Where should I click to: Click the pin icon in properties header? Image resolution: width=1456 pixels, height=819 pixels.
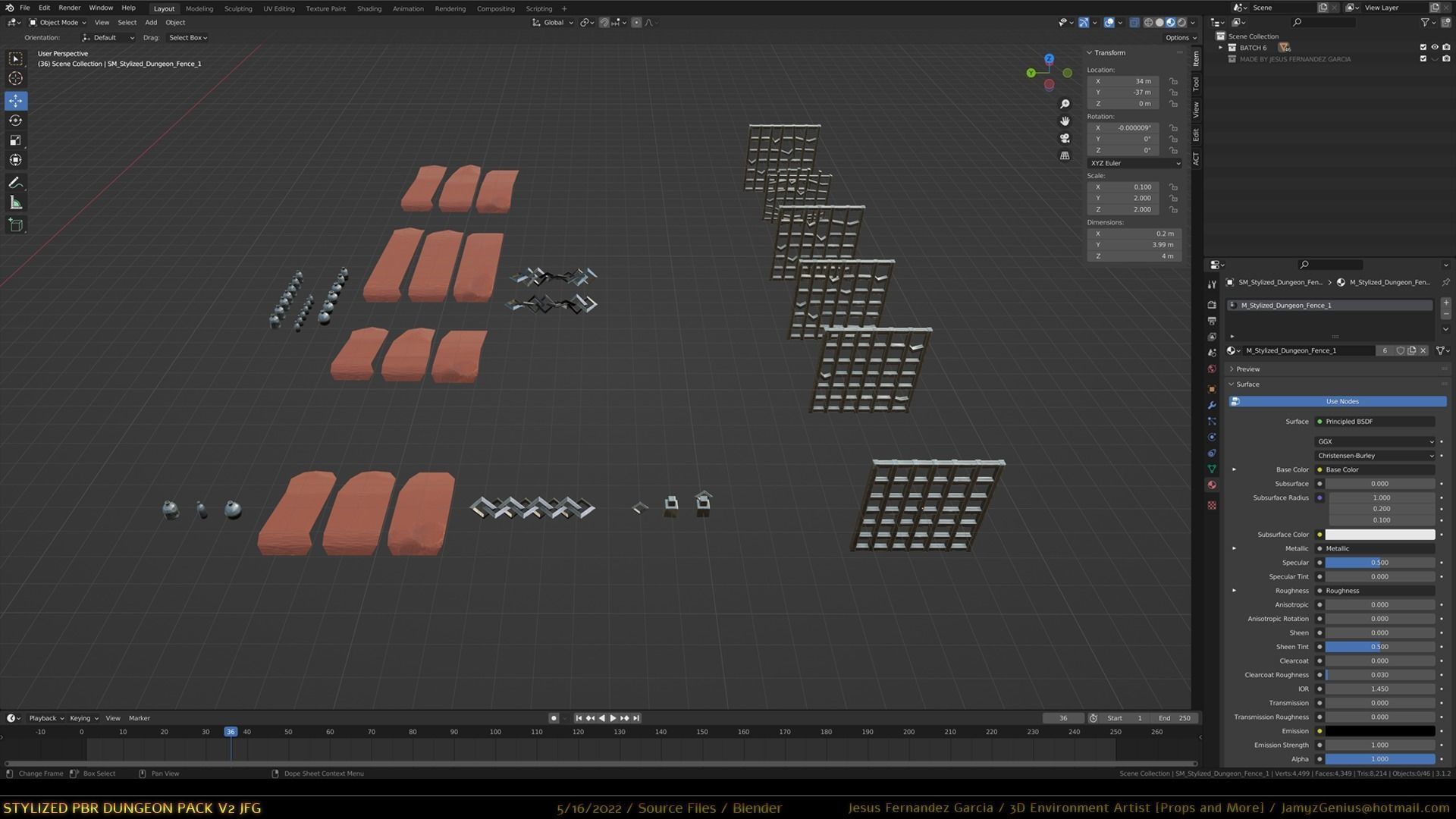(1445, 282)
